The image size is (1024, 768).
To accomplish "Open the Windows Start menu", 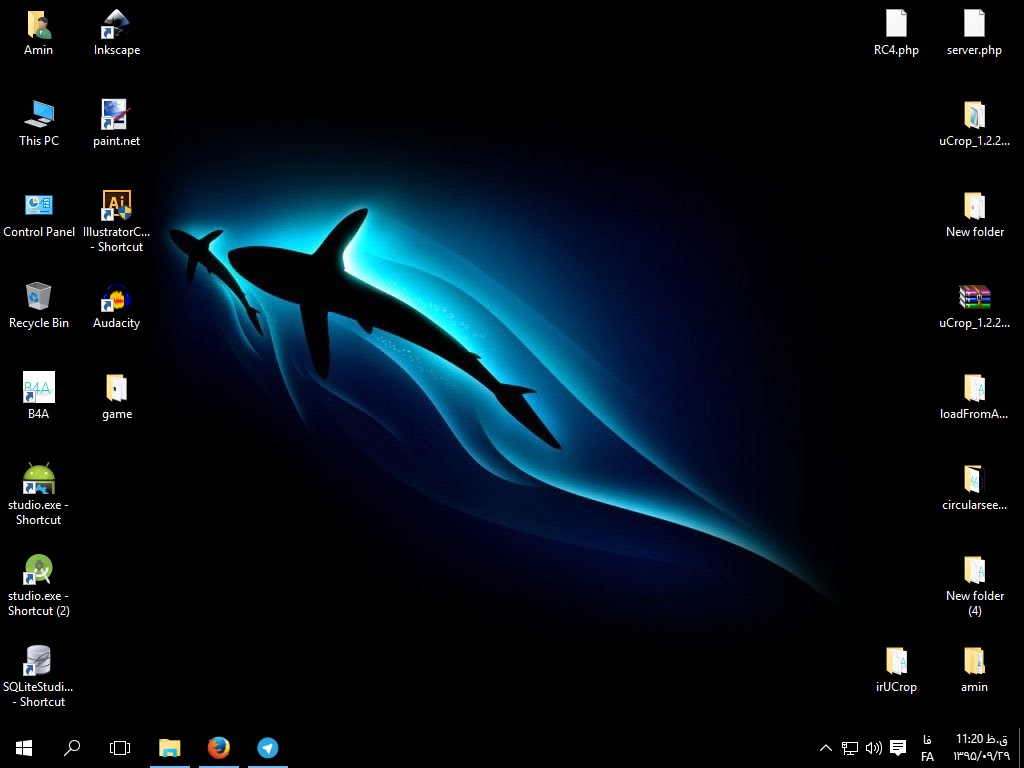I will [x=24, y=747].
